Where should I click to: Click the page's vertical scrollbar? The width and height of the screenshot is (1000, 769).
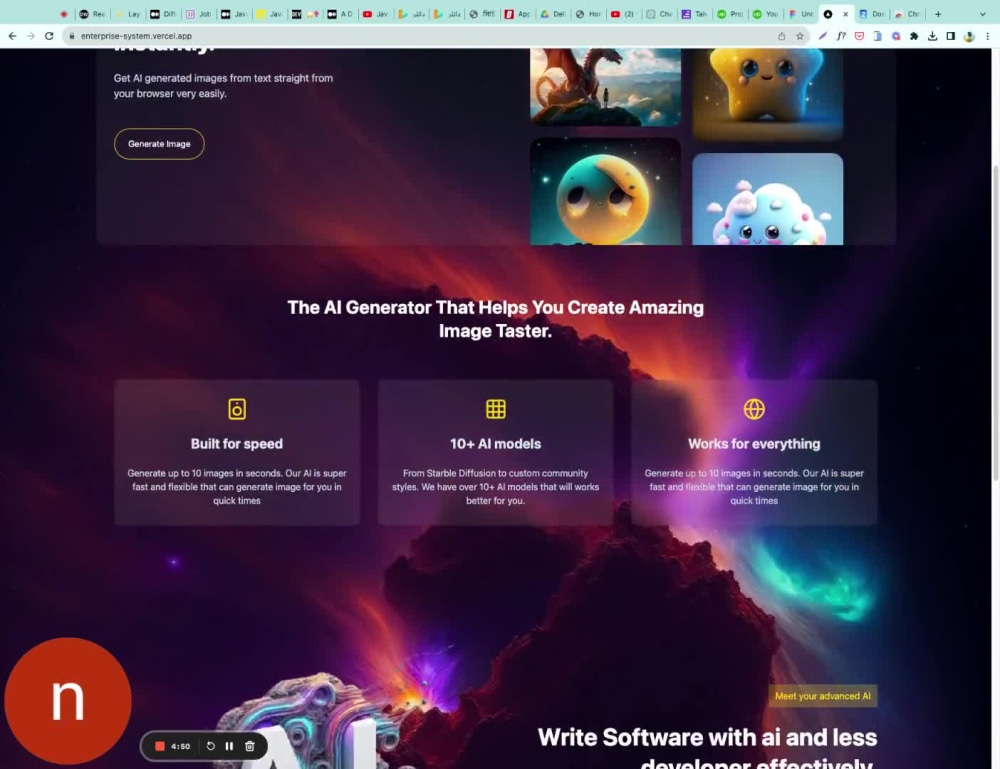tap(996, 321)
